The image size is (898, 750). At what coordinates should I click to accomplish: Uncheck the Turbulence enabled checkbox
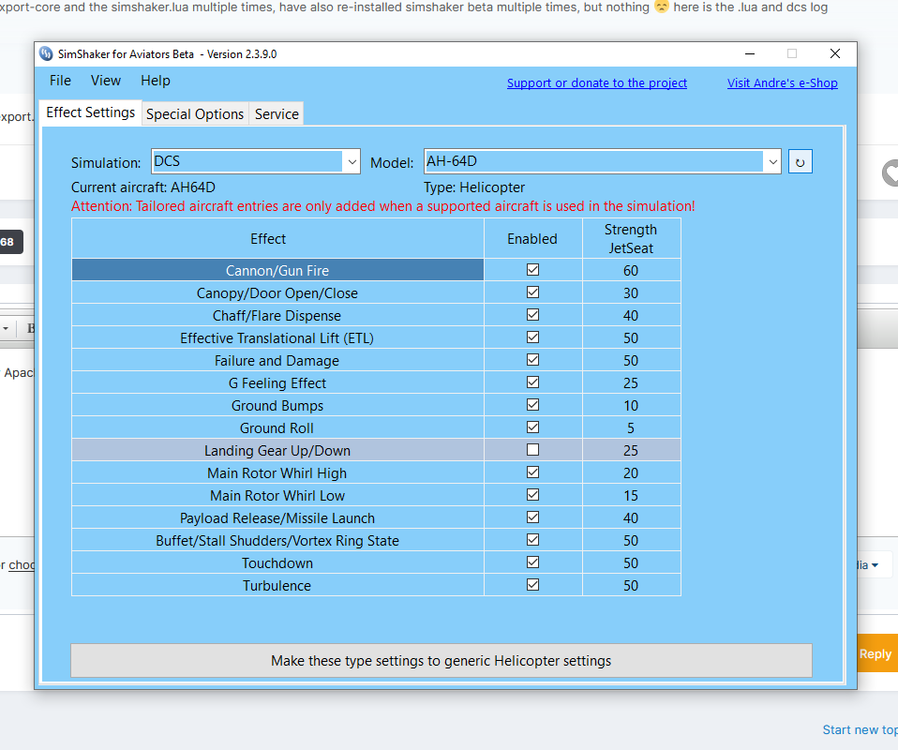pyautogui.click(x=532, y=584)
